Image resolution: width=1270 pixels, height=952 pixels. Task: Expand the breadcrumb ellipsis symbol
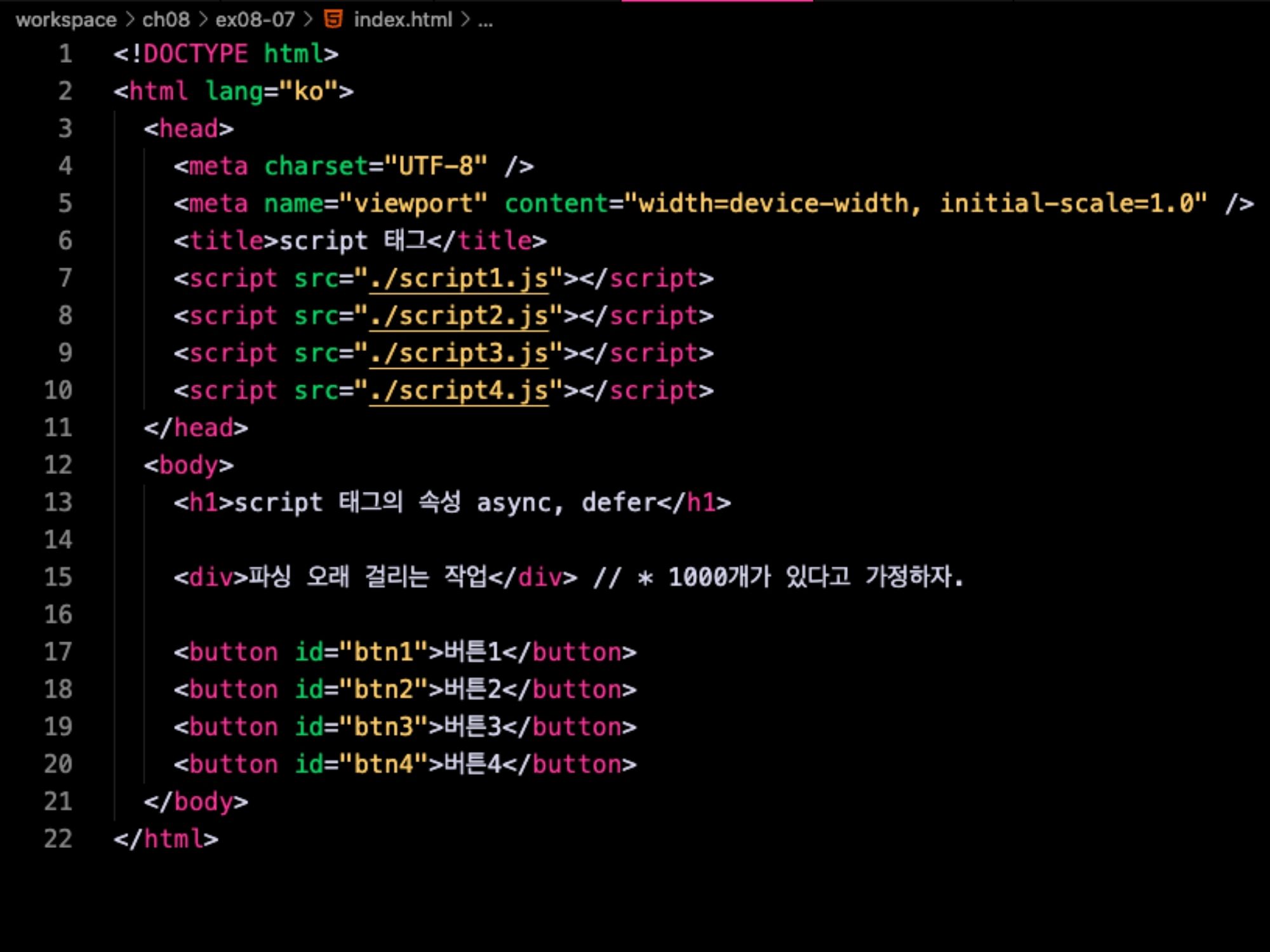(486, 20)
